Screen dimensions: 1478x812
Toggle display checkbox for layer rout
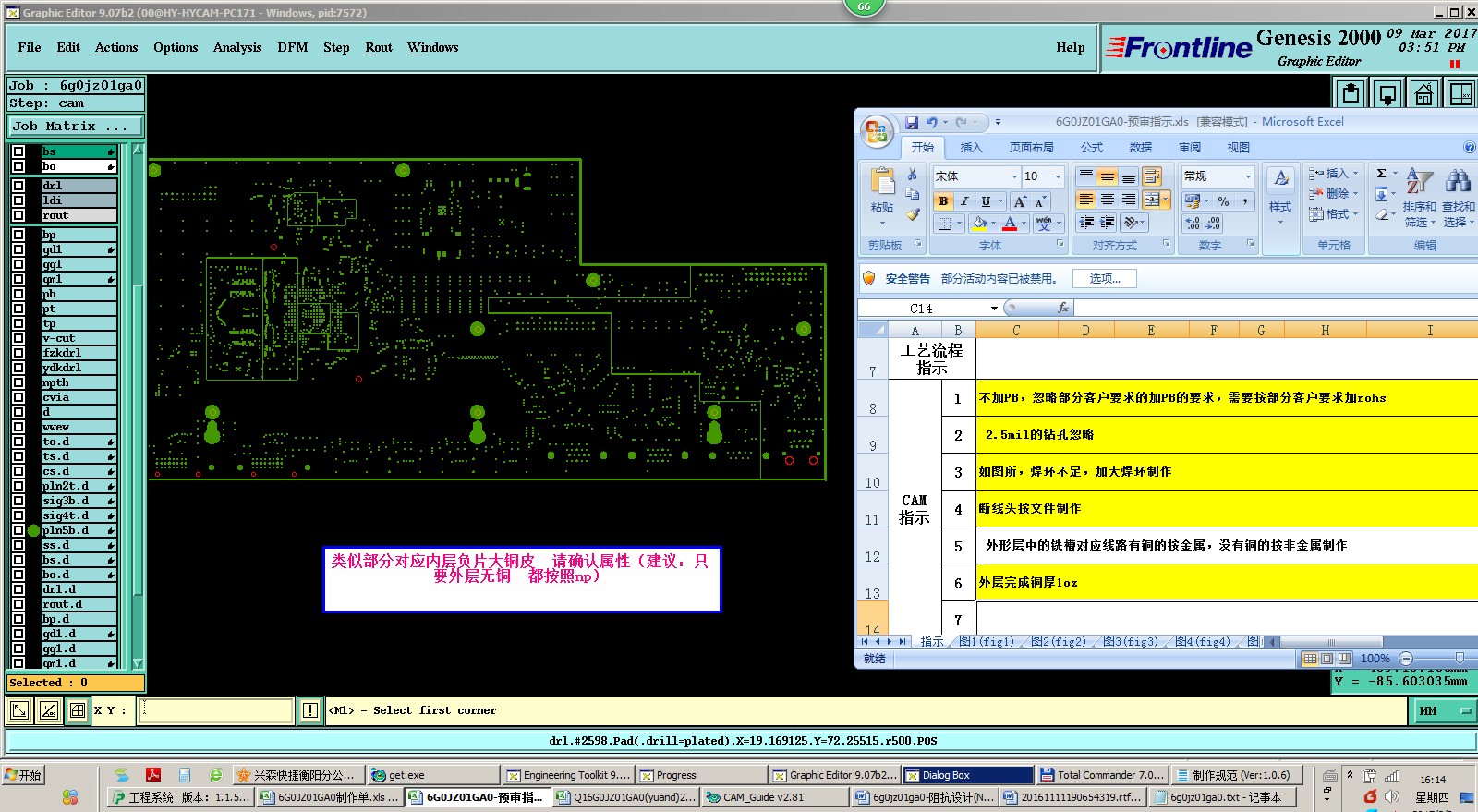coord(18,215)
